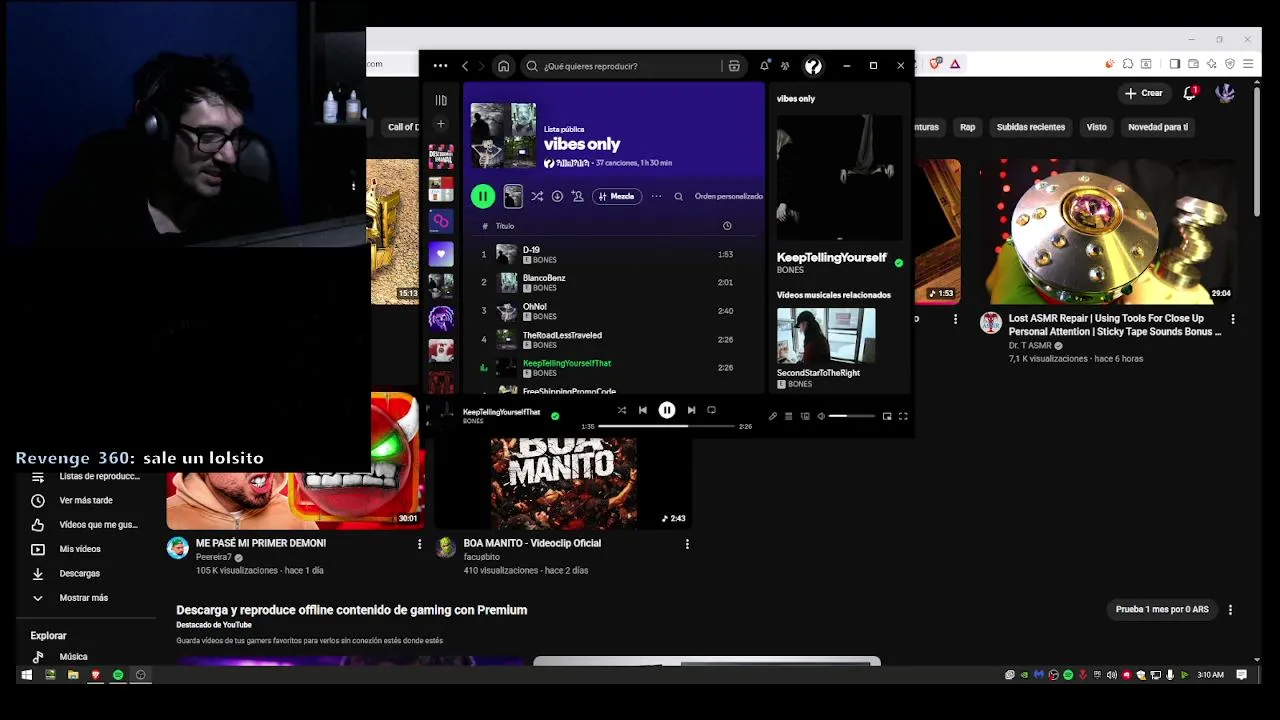Click green saved checkmark in player bar

(x=555, y=416)
